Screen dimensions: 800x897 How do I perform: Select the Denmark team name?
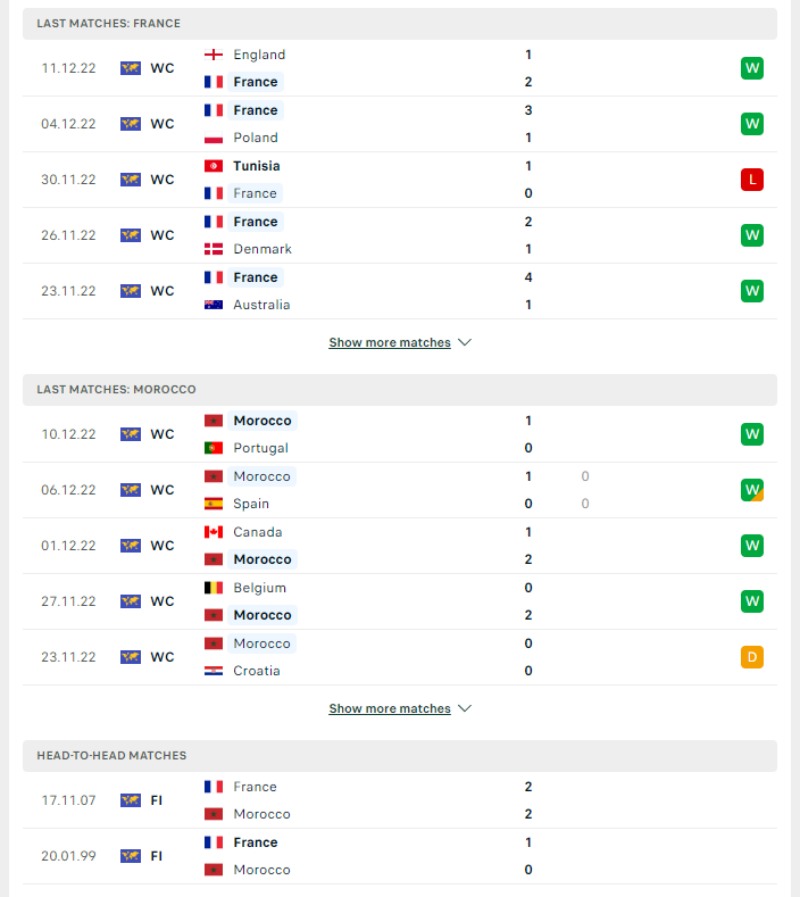262,249
